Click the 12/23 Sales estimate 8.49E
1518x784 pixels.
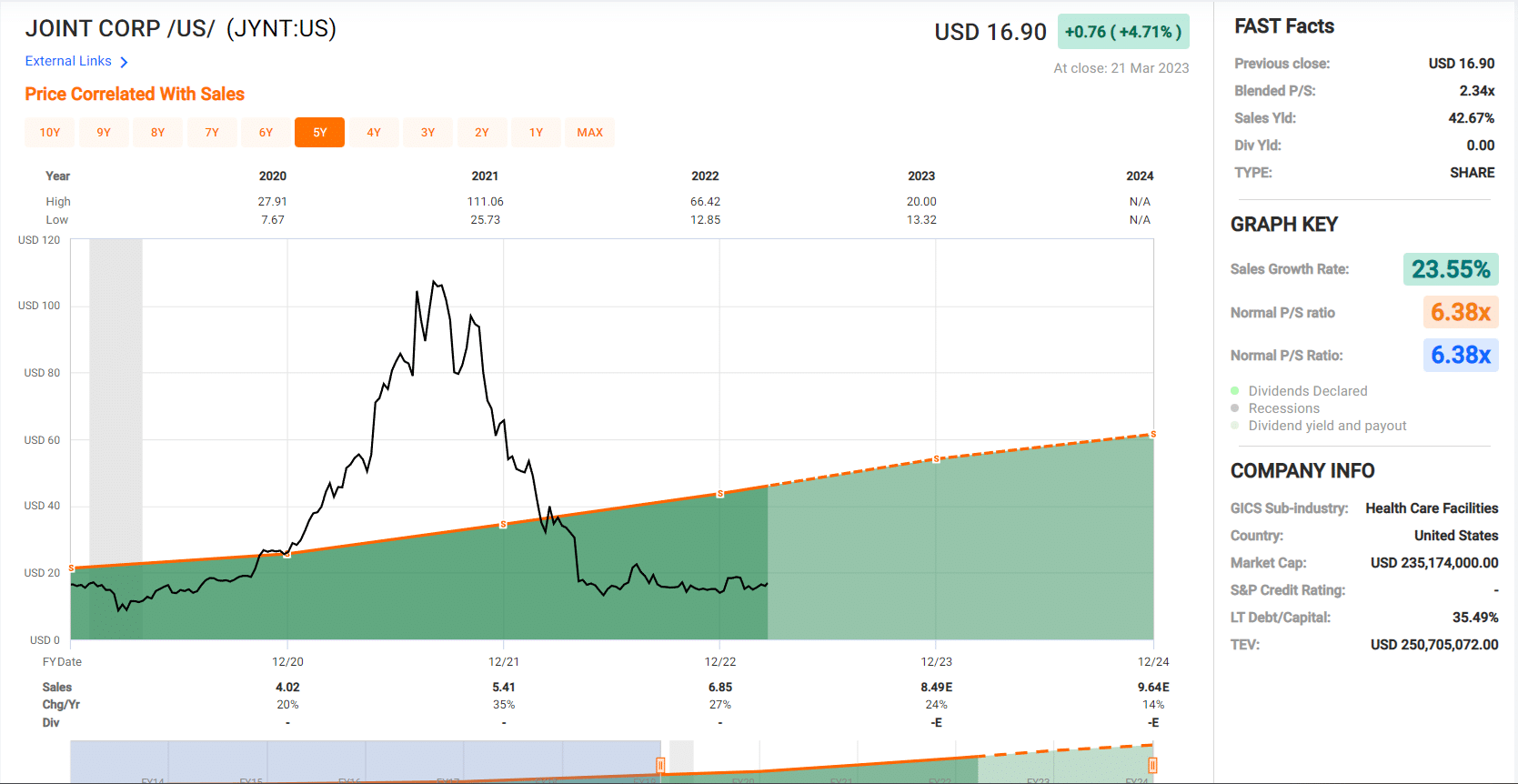[937, 688]
